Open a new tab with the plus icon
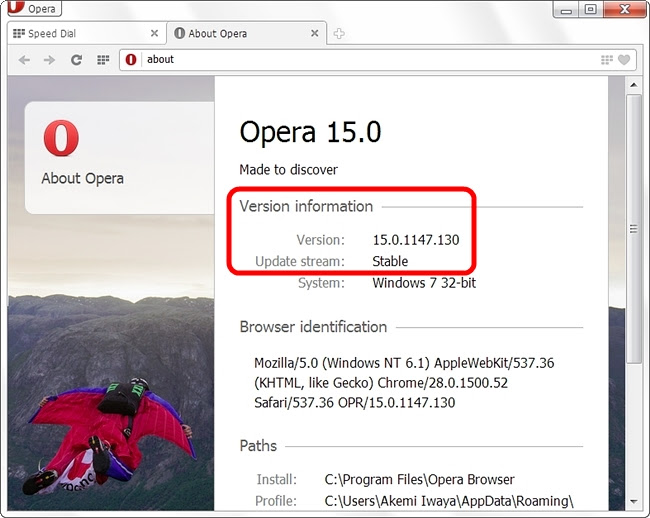Image resolution: width=650 pixels, height=518 pixels. [x=339, y=34]
